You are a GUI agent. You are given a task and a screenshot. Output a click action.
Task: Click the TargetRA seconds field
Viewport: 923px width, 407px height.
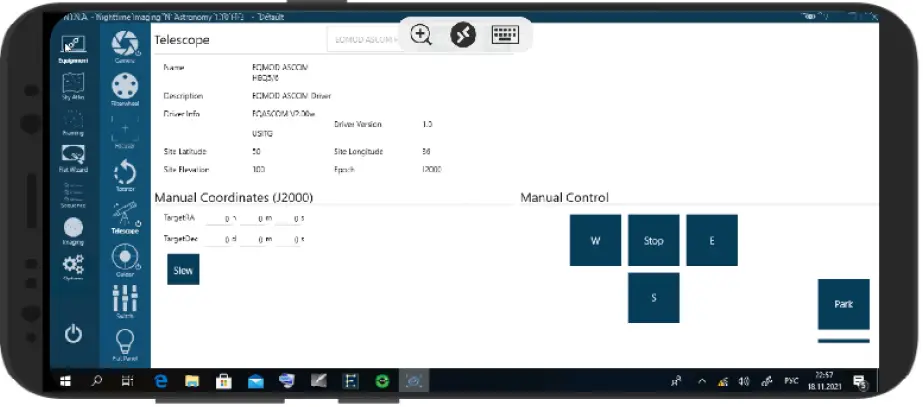[289, 219]
